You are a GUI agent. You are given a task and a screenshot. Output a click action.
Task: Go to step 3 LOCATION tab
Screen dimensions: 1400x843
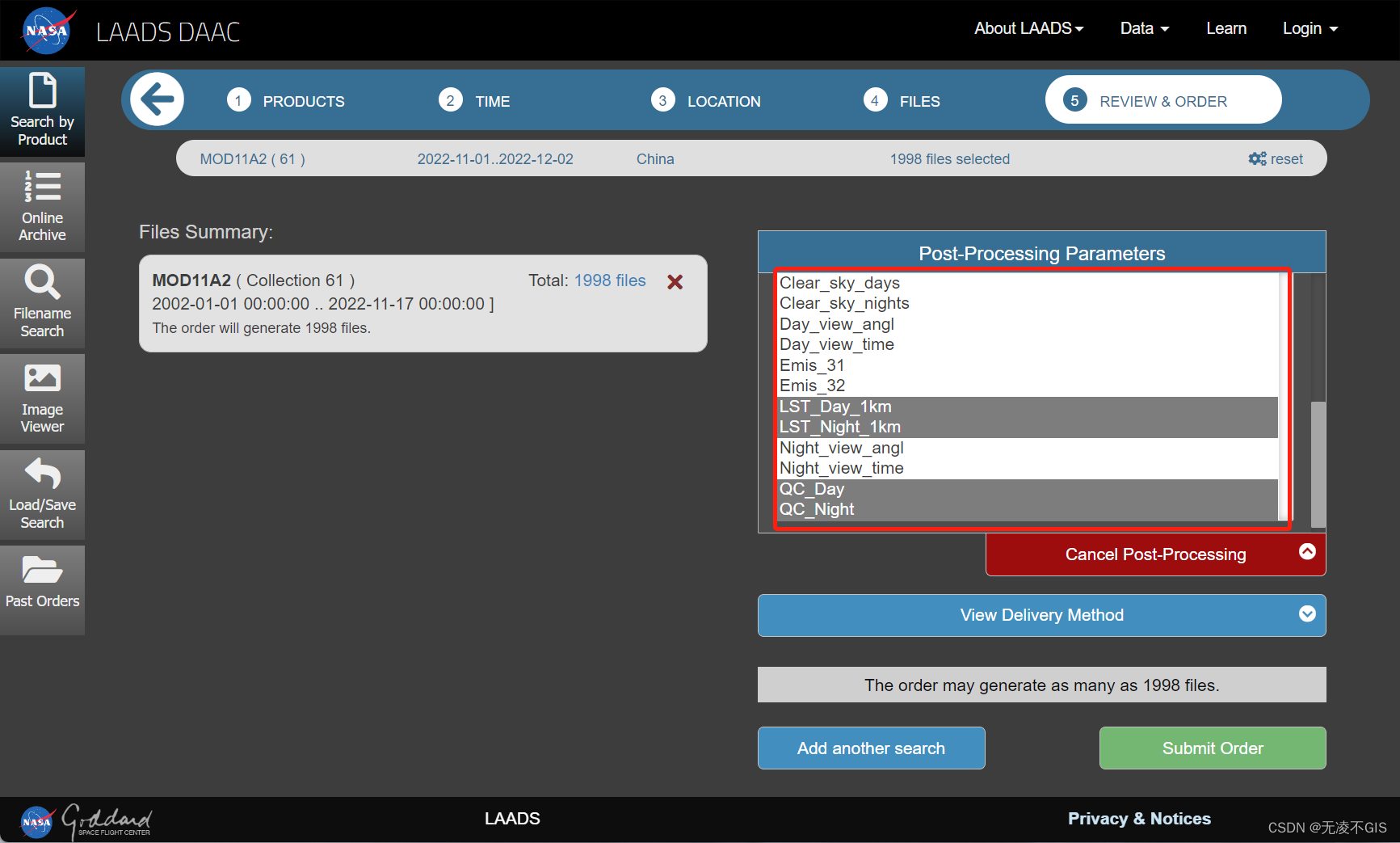(x=706, y=100)
